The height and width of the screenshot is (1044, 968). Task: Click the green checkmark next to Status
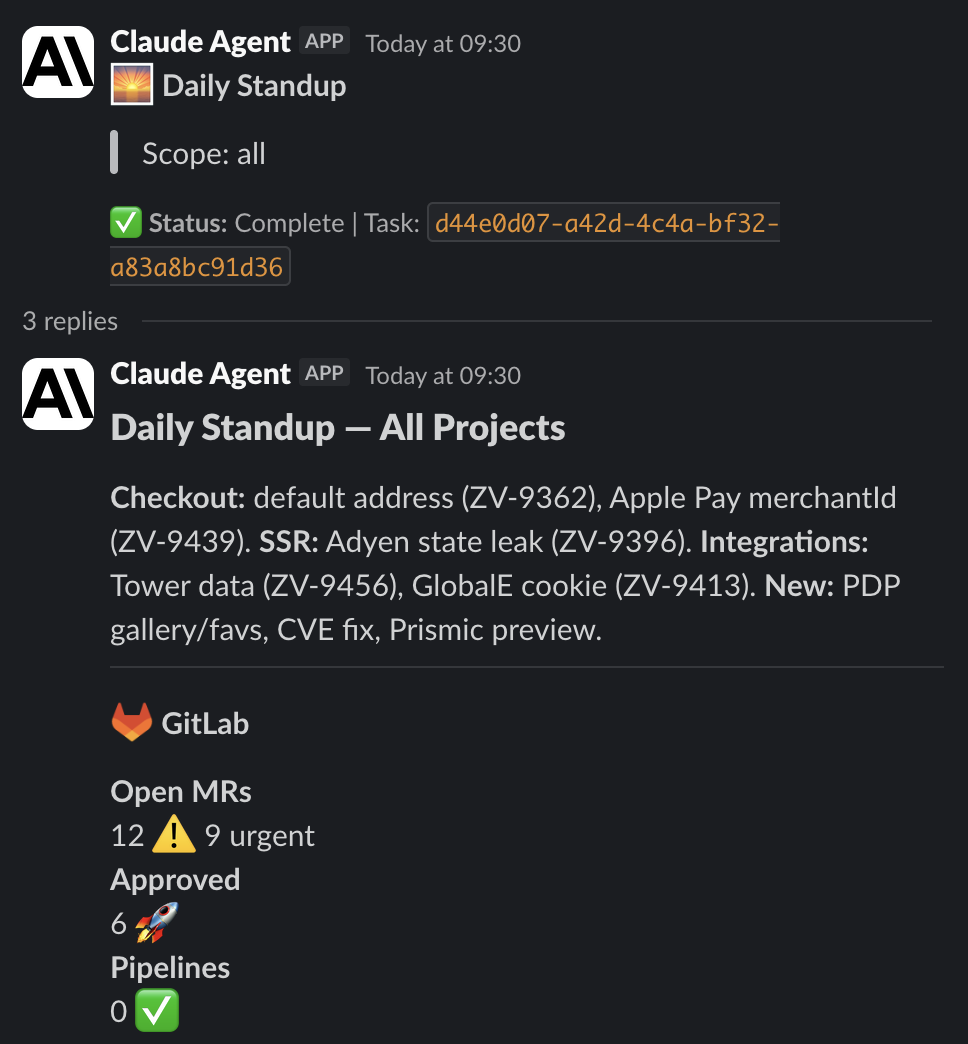tap(126, 223)
